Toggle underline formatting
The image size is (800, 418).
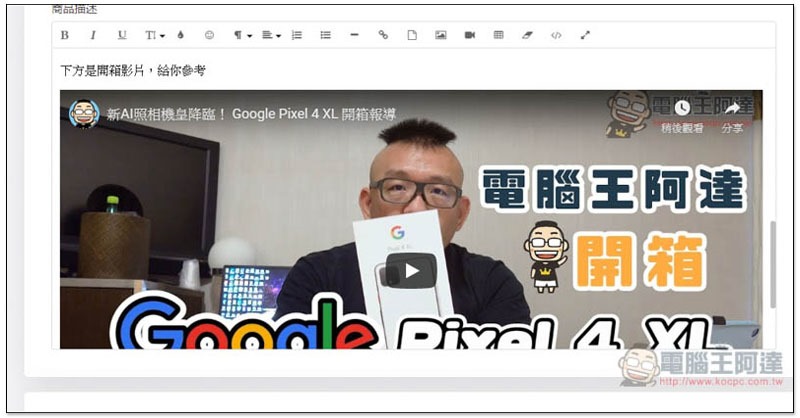[122, 35]
